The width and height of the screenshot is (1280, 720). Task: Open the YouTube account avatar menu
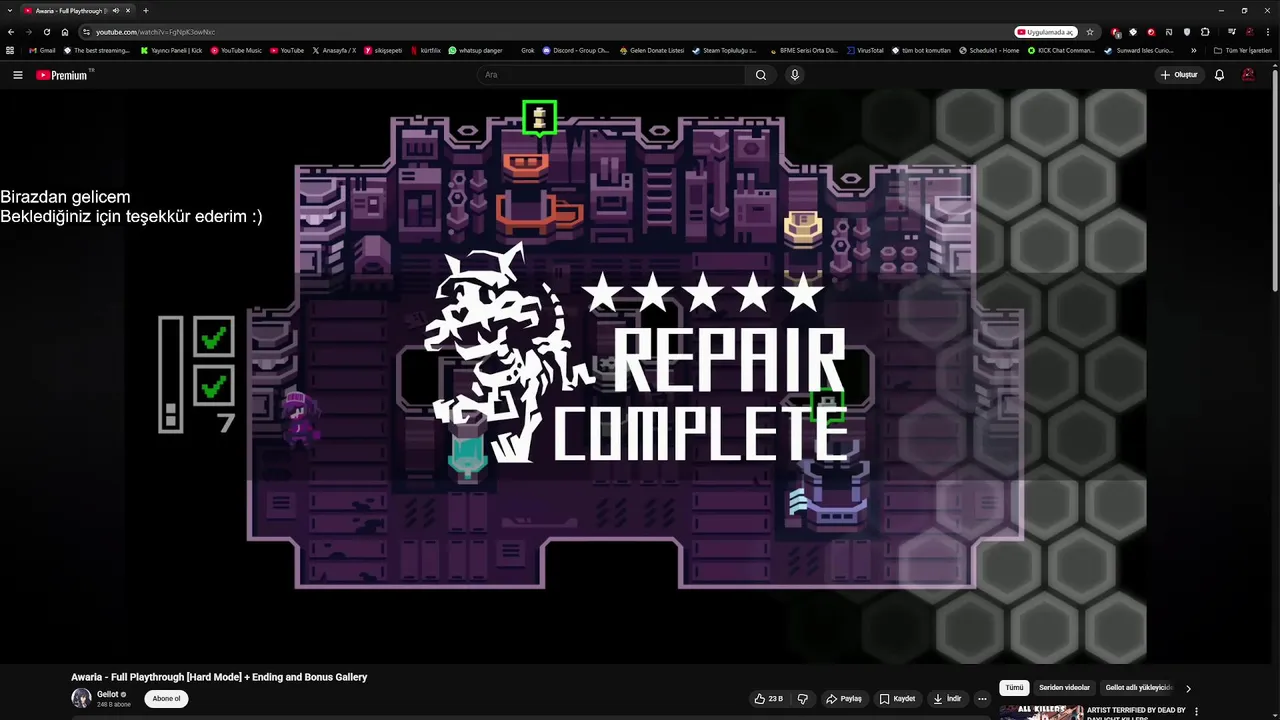pos(1248,75)
